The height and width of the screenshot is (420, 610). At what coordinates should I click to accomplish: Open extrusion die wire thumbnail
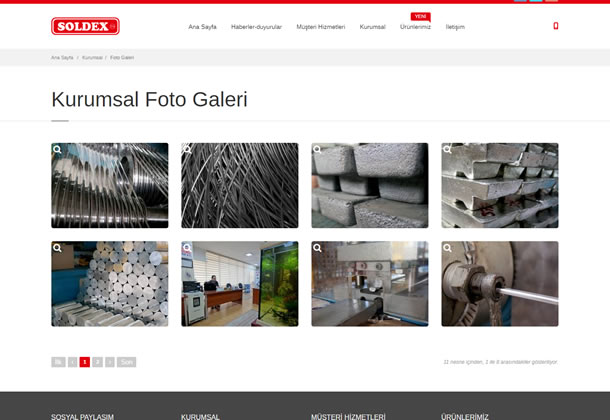[x=500, y=284]
